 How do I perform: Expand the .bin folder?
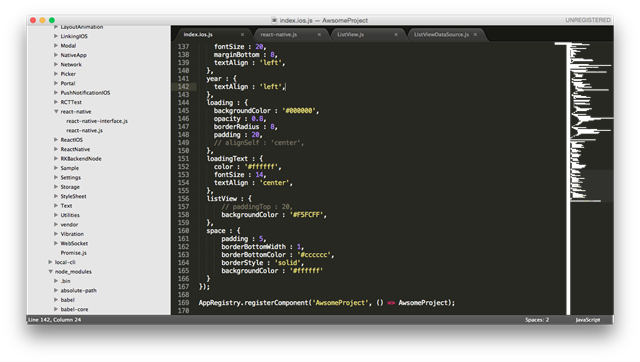pyautogui.click(x=56, y=281)
